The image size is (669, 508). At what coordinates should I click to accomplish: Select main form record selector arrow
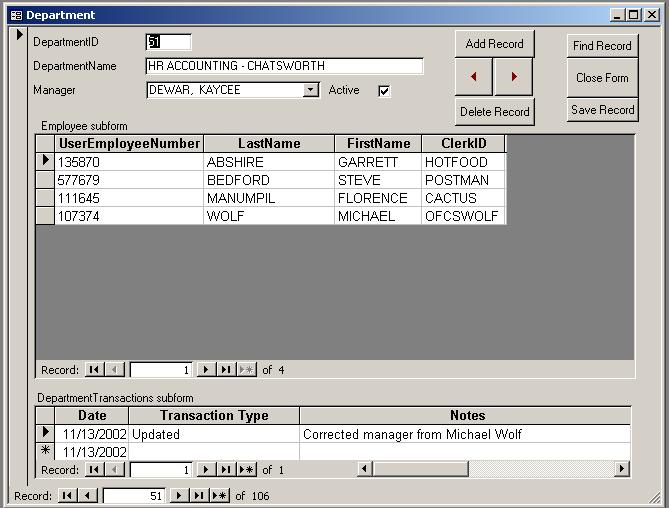[x=19, y=35]
